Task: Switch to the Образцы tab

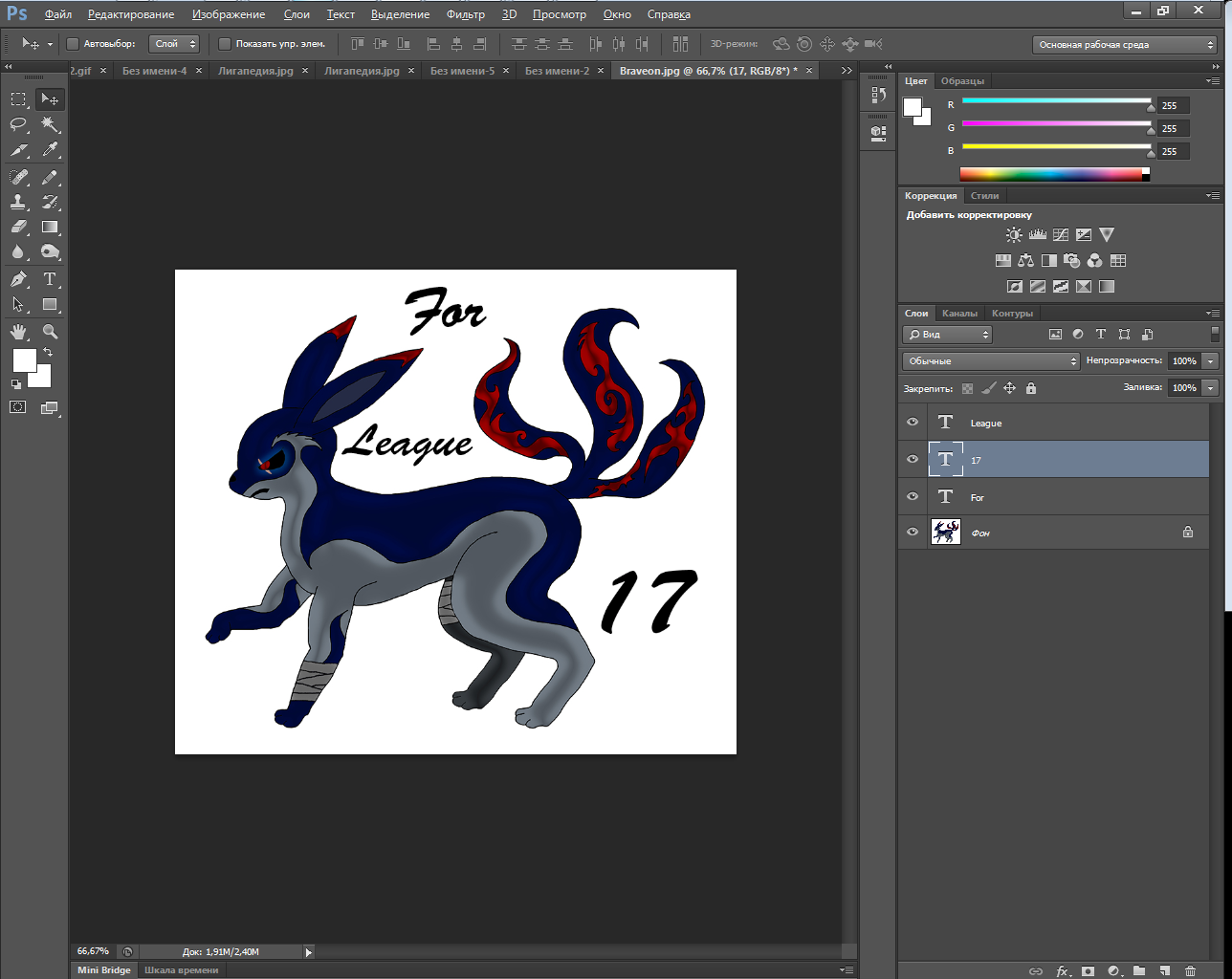Action: point(962,81)
